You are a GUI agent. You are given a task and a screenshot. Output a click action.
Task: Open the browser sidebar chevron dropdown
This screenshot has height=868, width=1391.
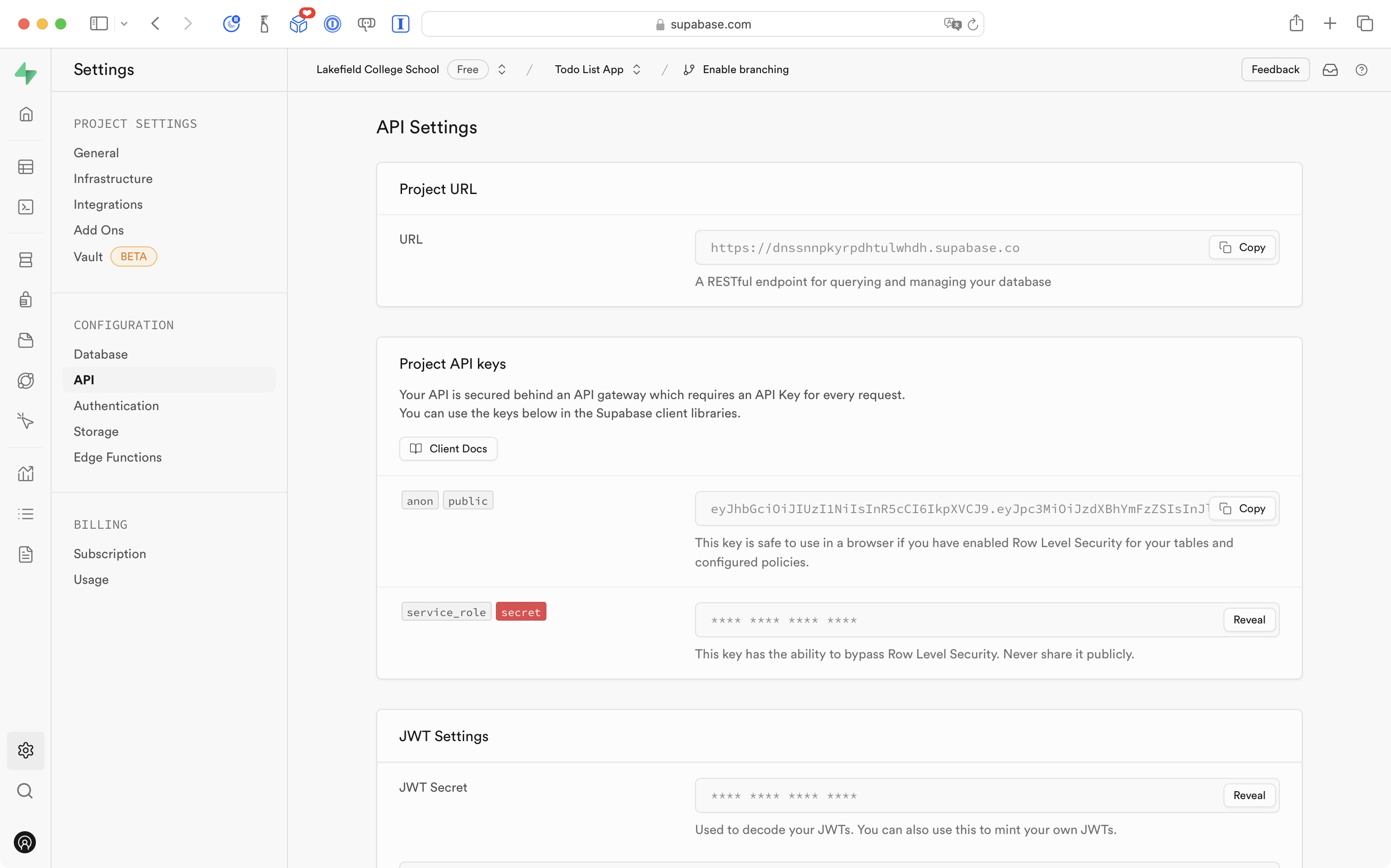(x=125, y=23)
